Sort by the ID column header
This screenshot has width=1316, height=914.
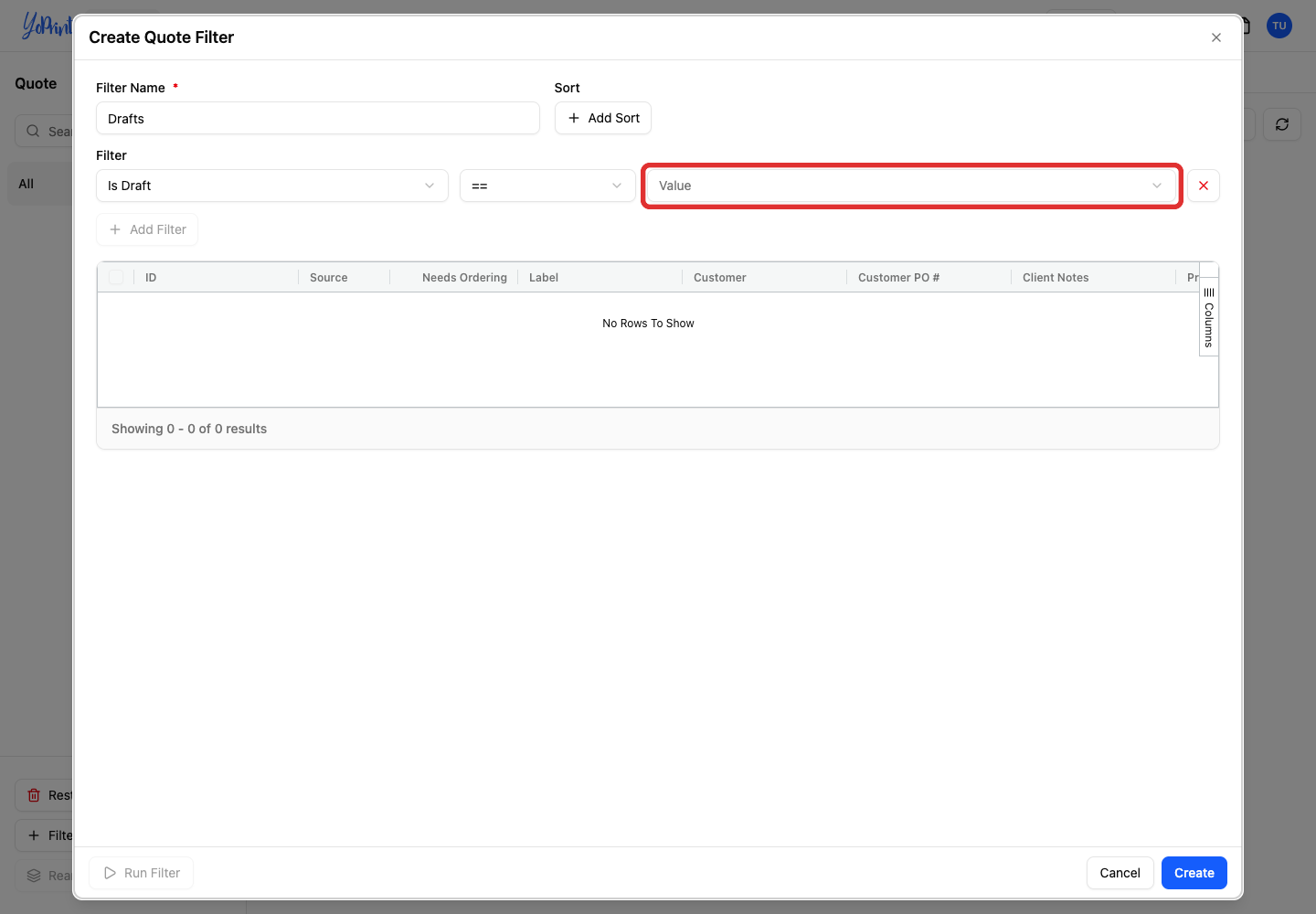(216, 277)
